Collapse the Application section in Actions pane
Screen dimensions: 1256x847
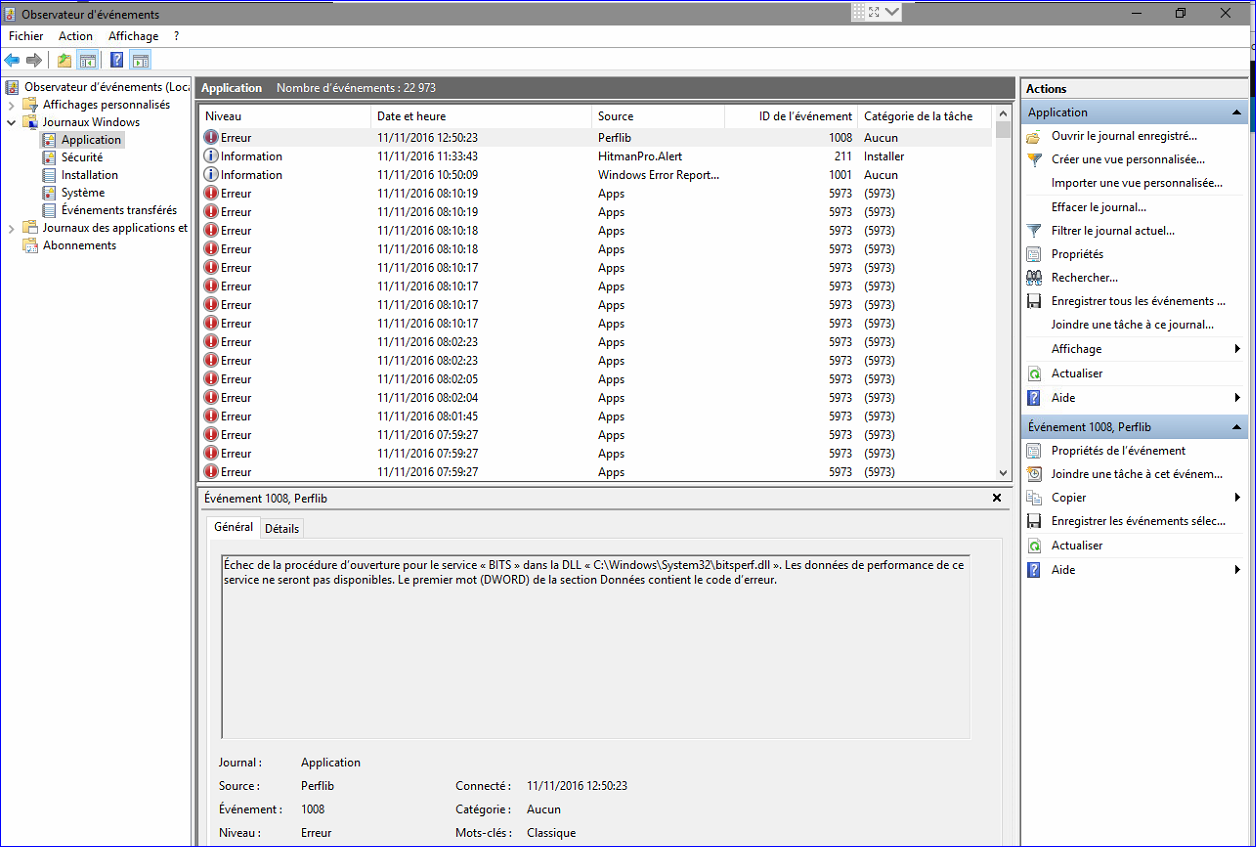tap(1237, 113)
